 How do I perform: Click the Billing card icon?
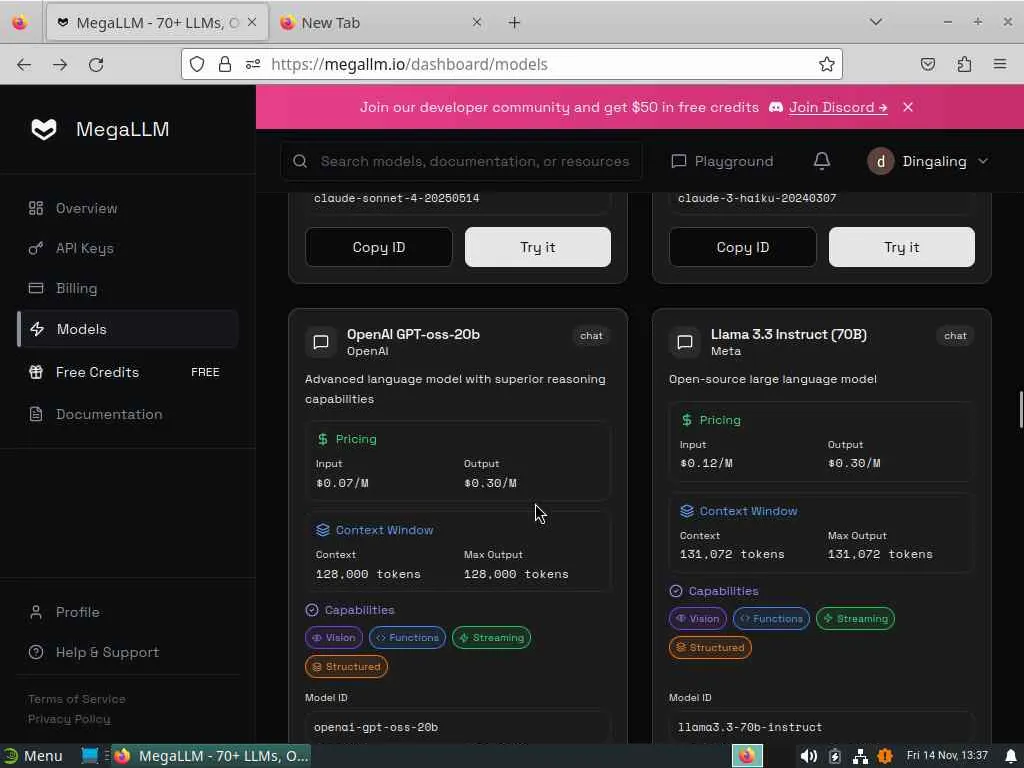[36, 288]
